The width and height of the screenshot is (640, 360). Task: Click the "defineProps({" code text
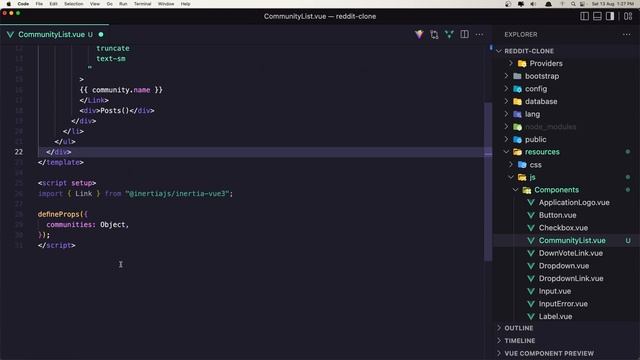(62, 214)
